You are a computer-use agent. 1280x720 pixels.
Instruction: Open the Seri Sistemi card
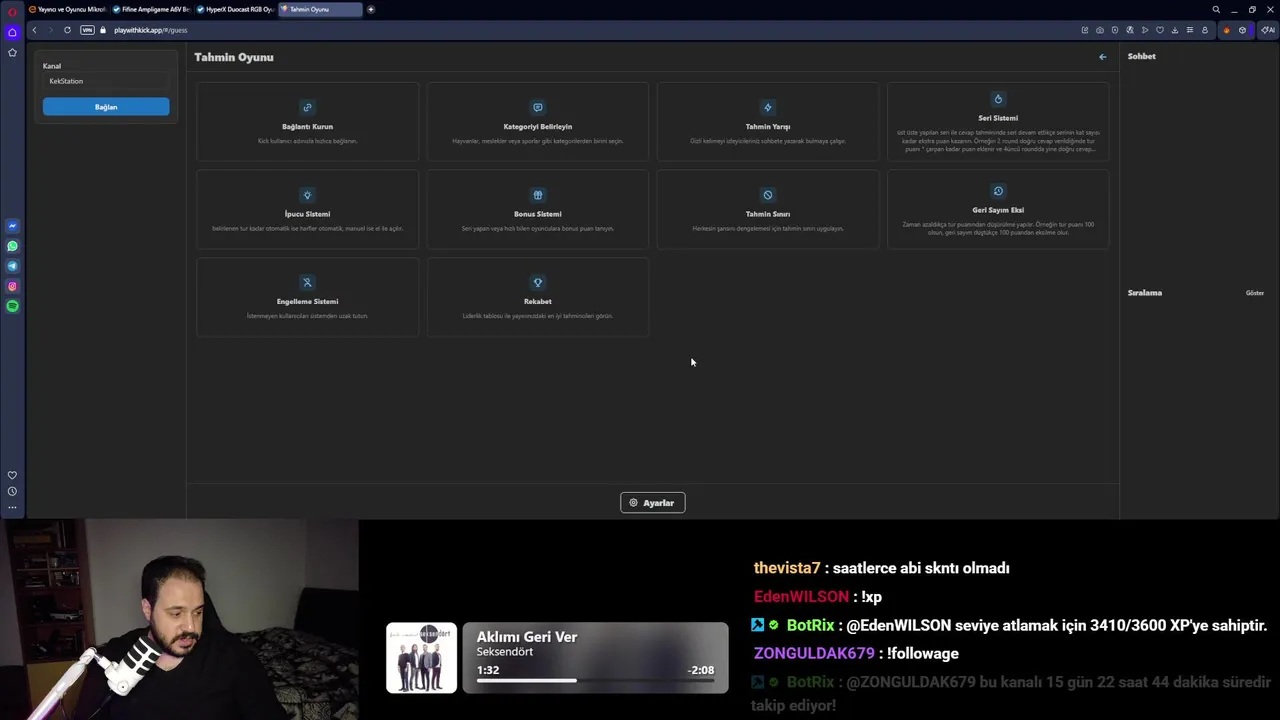click(998, 122)
